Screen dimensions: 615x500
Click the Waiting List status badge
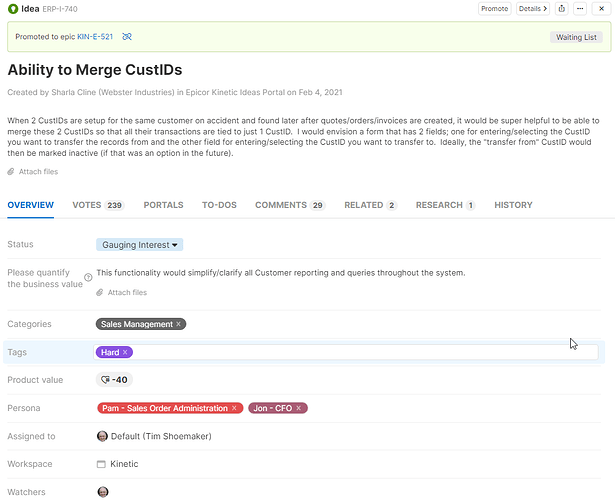click(576, 37)
